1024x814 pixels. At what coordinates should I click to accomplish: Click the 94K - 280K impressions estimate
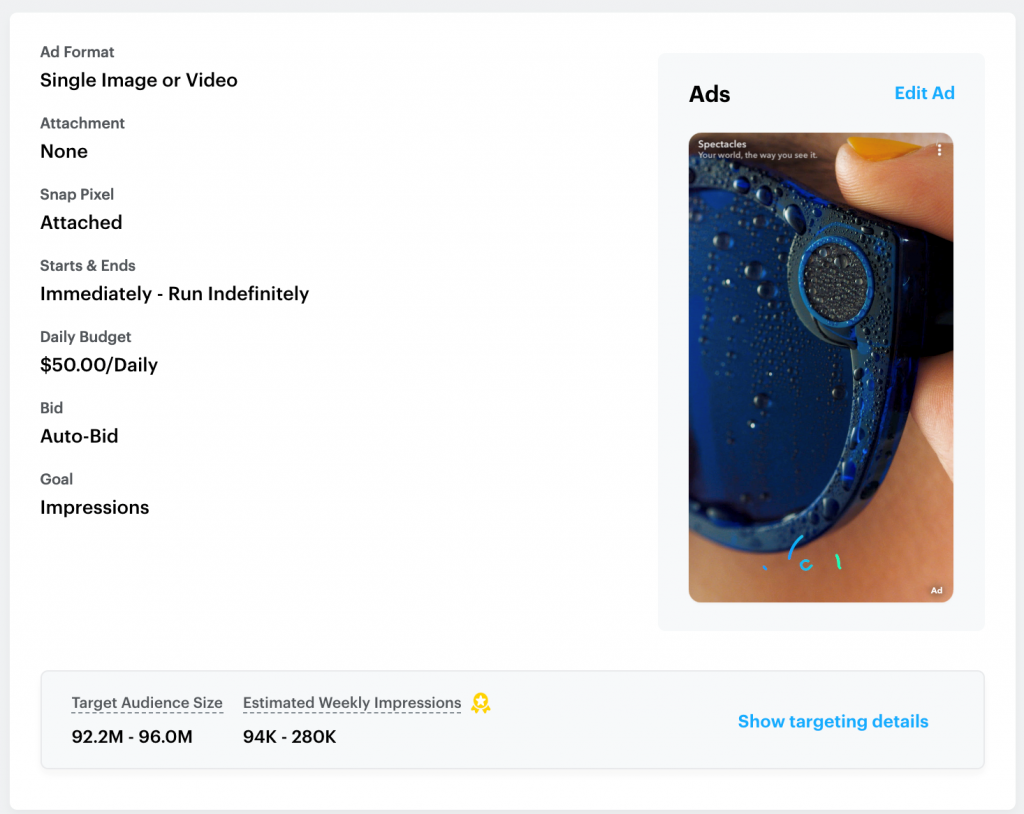pos(289,737)
